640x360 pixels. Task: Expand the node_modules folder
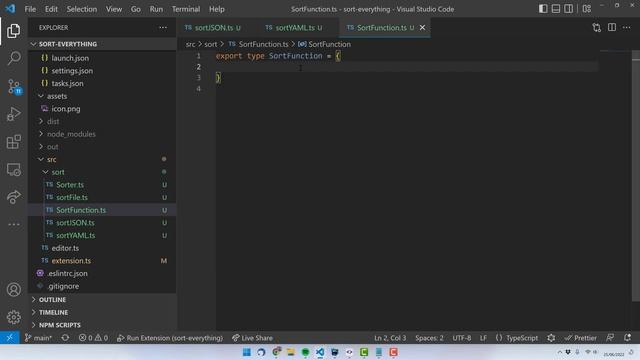click(x=102, y=134)
